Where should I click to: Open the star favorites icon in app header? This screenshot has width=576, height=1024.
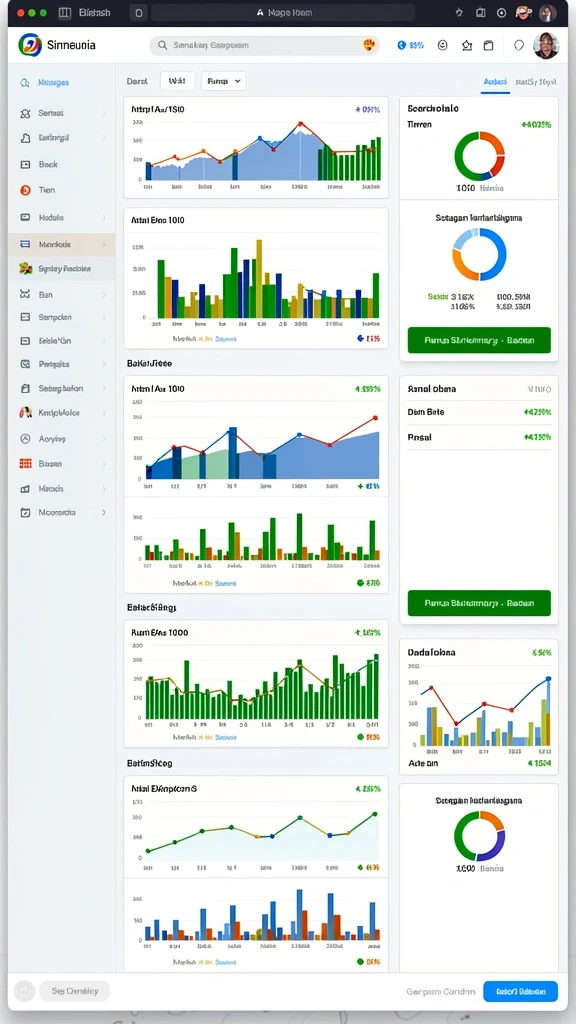[x=466, y=45]
